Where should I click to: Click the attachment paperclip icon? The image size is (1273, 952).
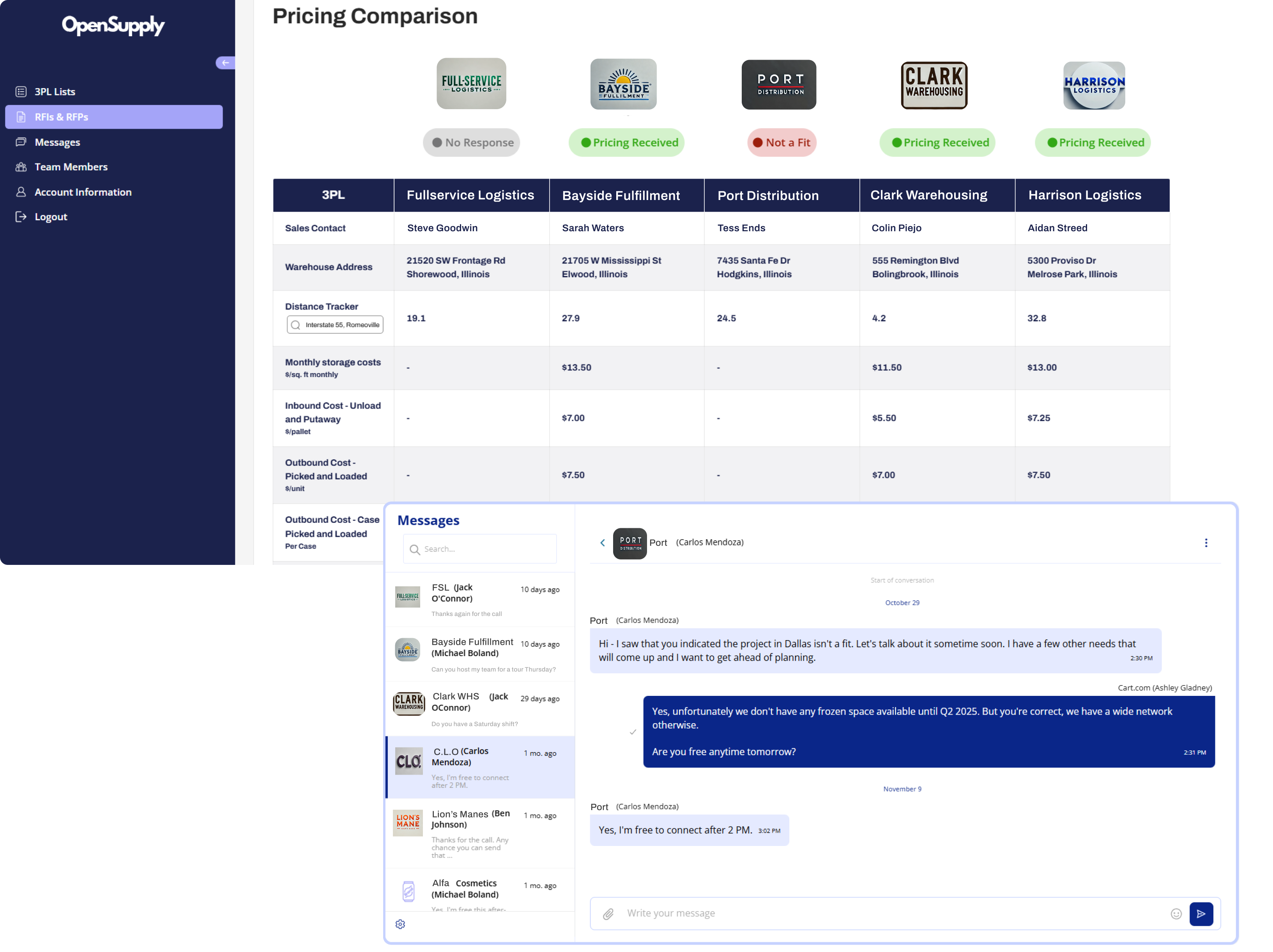click(x=608, y=914)
